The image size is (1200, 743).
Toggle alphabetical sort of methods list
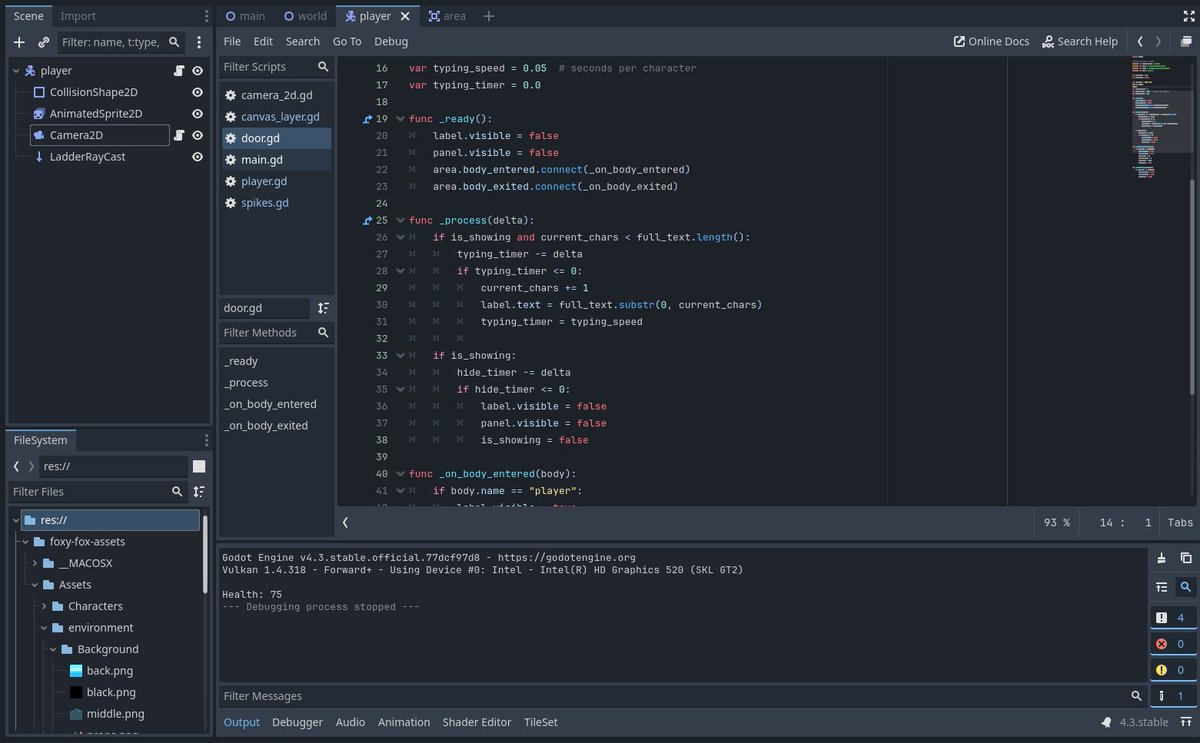pos(323,308)
